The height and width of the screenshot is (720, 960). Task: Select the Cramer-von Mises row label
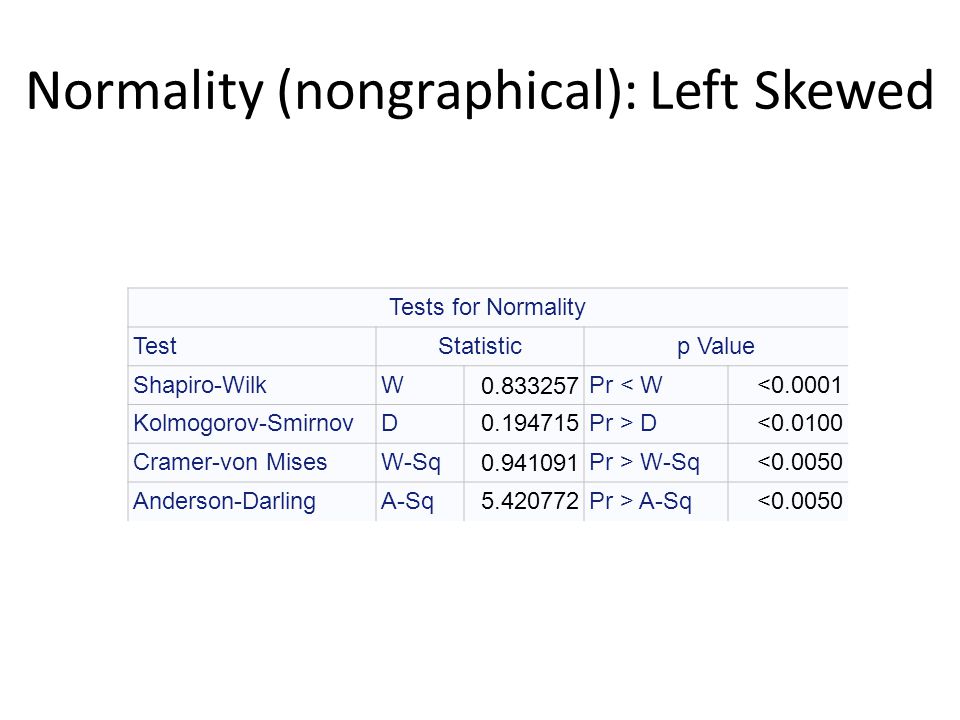click(230, 462)
